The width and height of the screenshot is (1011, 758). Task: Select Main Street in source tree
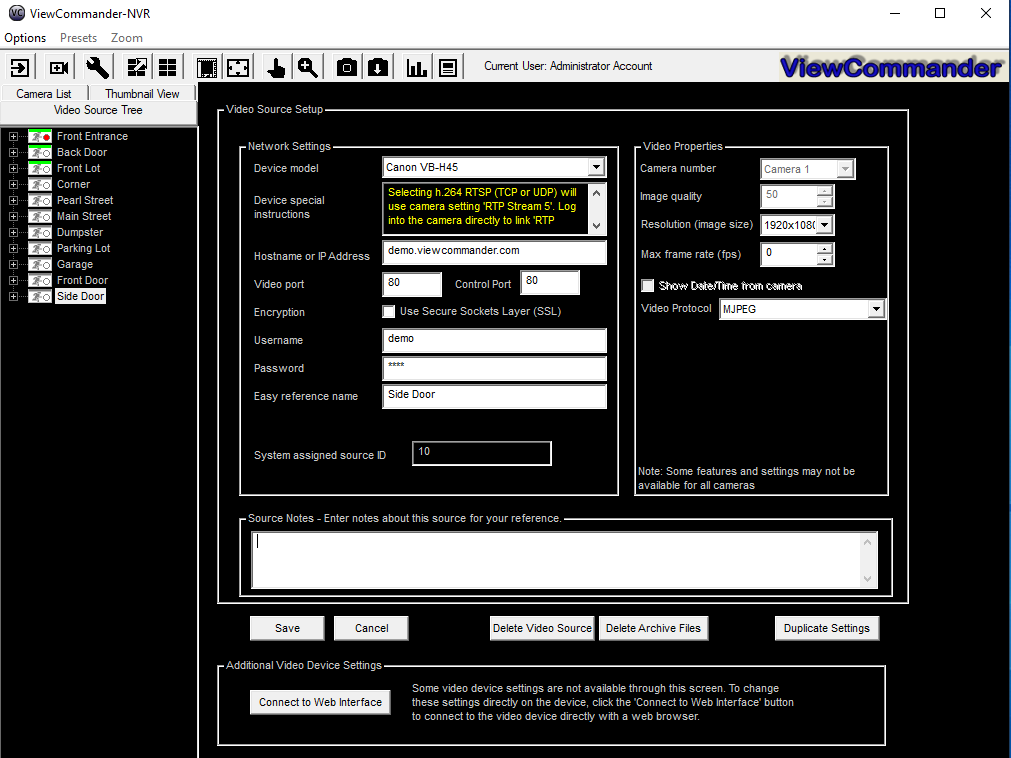tap(84, 217)
